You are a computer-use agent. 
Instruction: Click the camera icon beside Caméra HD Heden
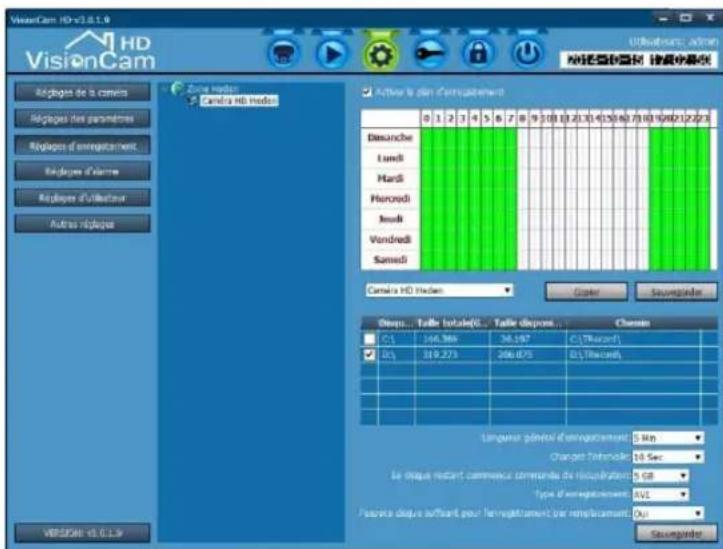pyautogui.click(x=194, y=100)
